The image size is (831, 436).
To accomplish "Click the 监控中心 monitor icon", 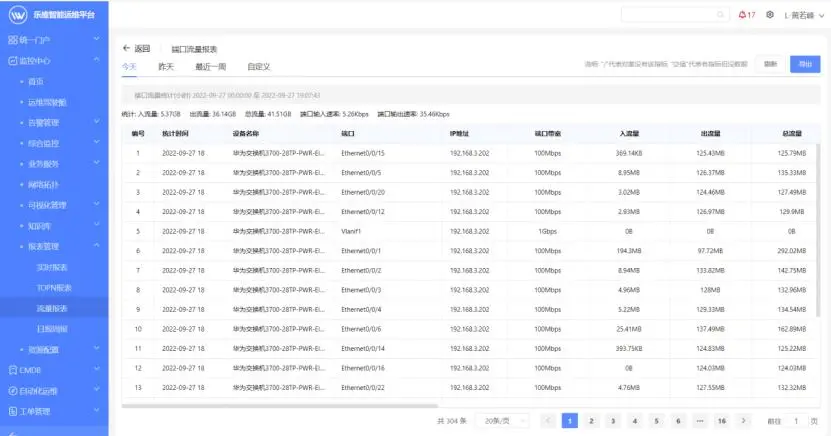I will (13, 61).
